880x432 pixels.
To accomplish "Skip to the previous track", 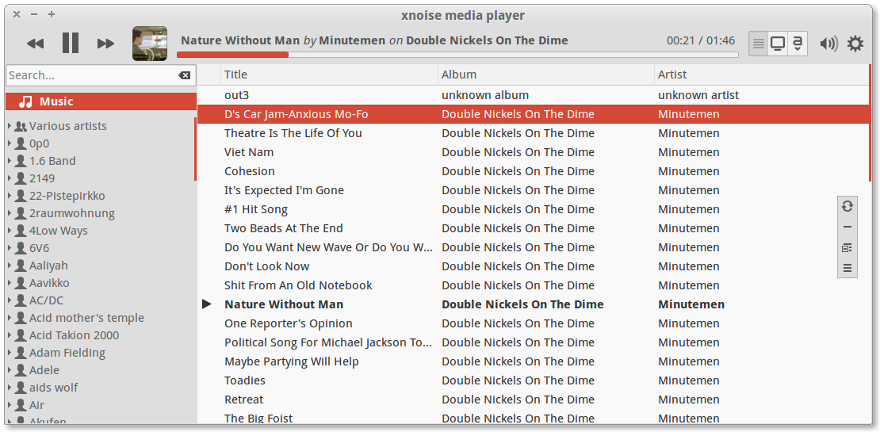I will pos(36,43).
